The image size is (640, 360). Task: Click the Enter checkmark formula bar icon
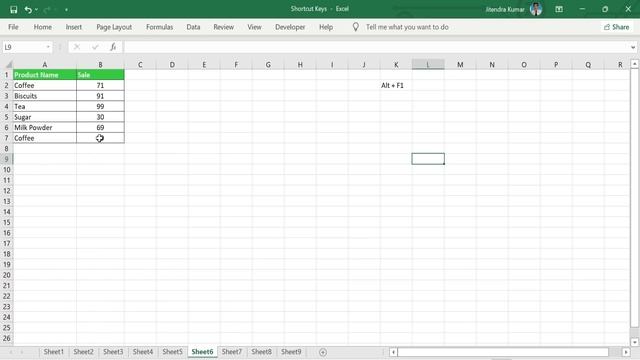click(x=95, y=47)
